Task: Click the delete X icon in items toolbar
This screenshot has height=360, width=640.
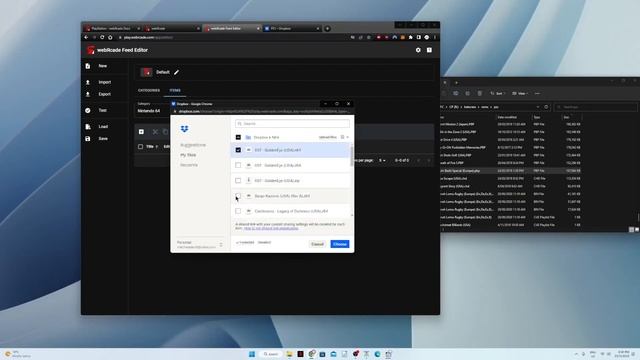Action: tap(155, 132)
